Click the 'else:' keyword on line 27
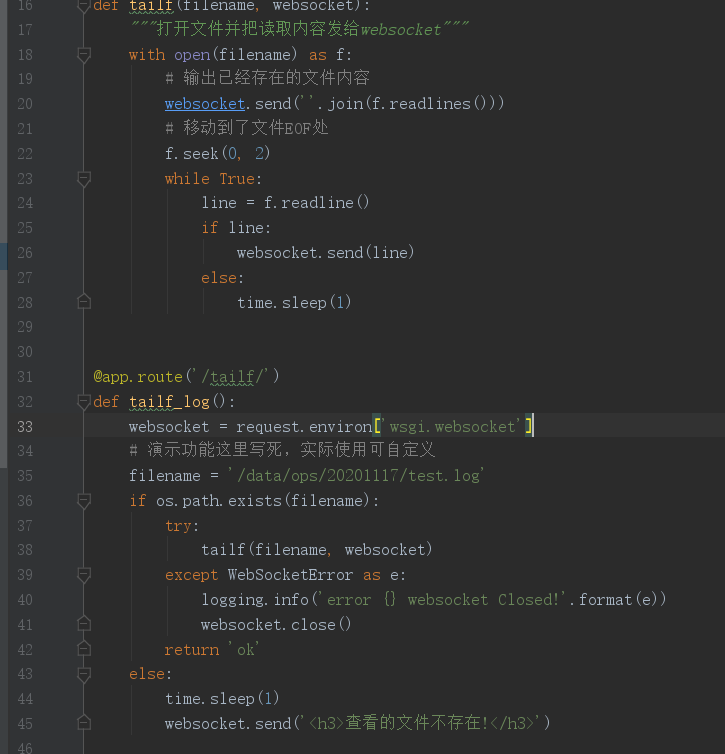Viewport: 725px width, 754px height. click(223, 278)
